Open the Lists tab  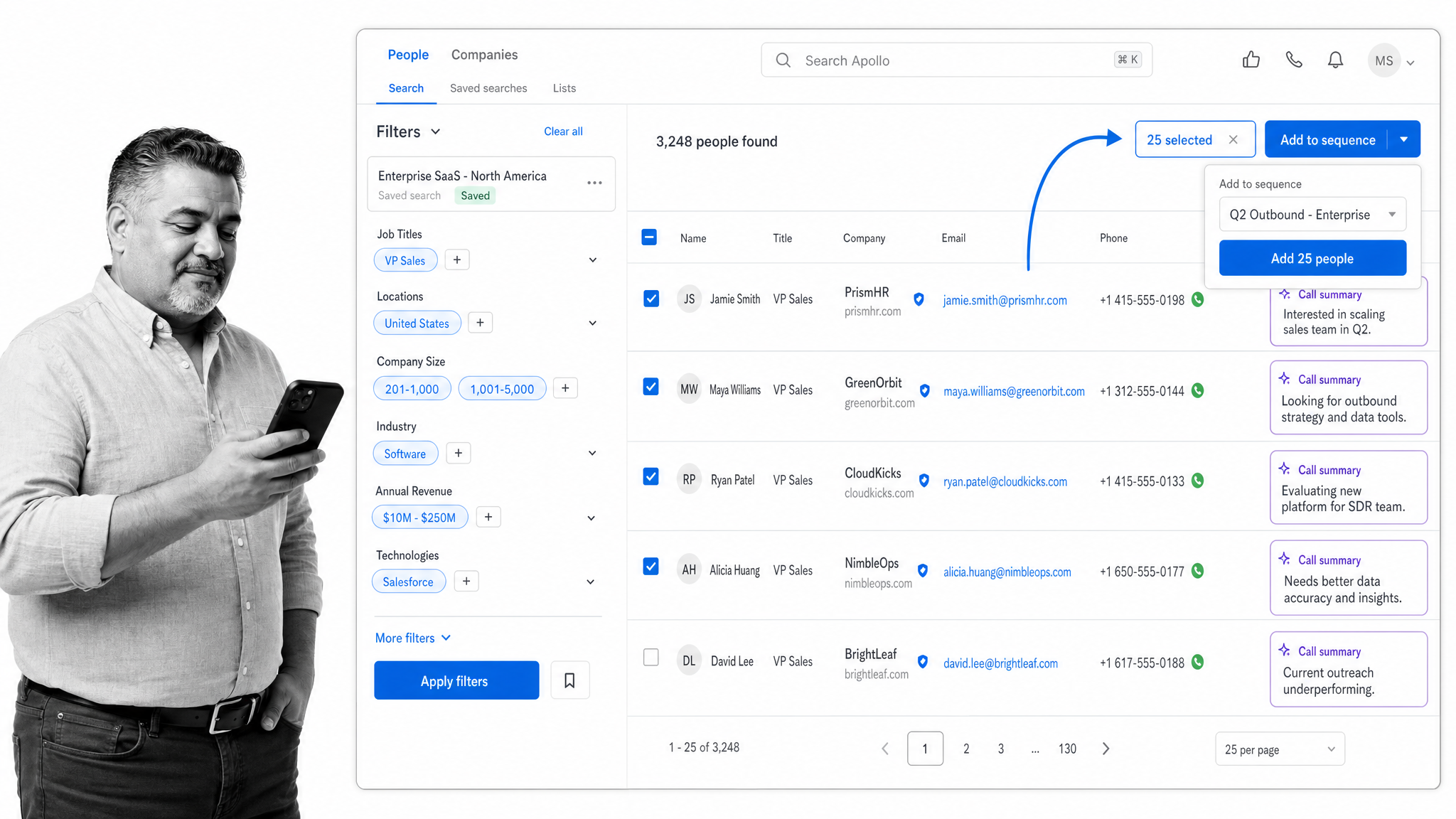564,88
